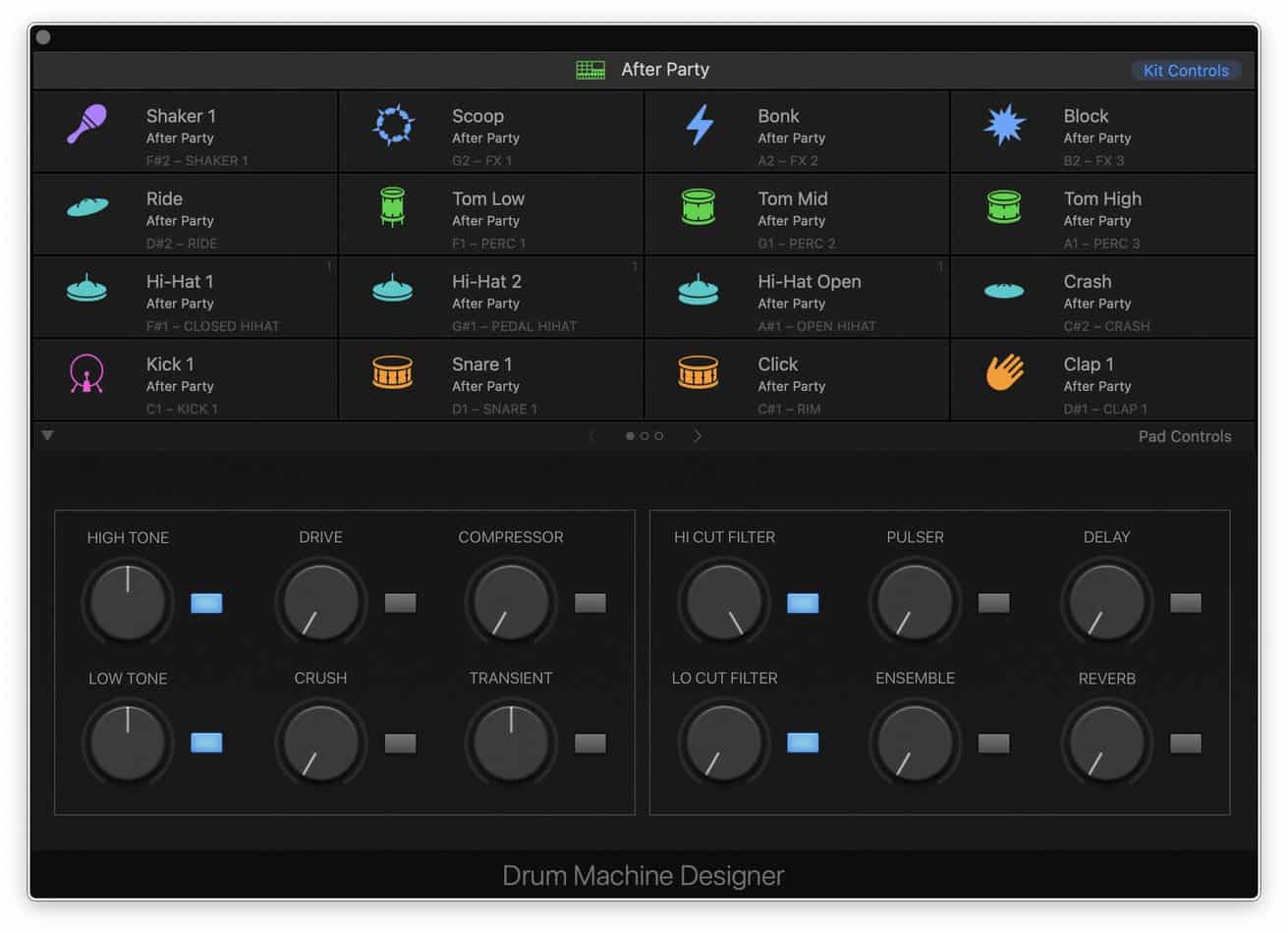Select the Shaker 1 maraca icon
Viewport: 1288px width, 933px height.
click(x=86, y=125)
